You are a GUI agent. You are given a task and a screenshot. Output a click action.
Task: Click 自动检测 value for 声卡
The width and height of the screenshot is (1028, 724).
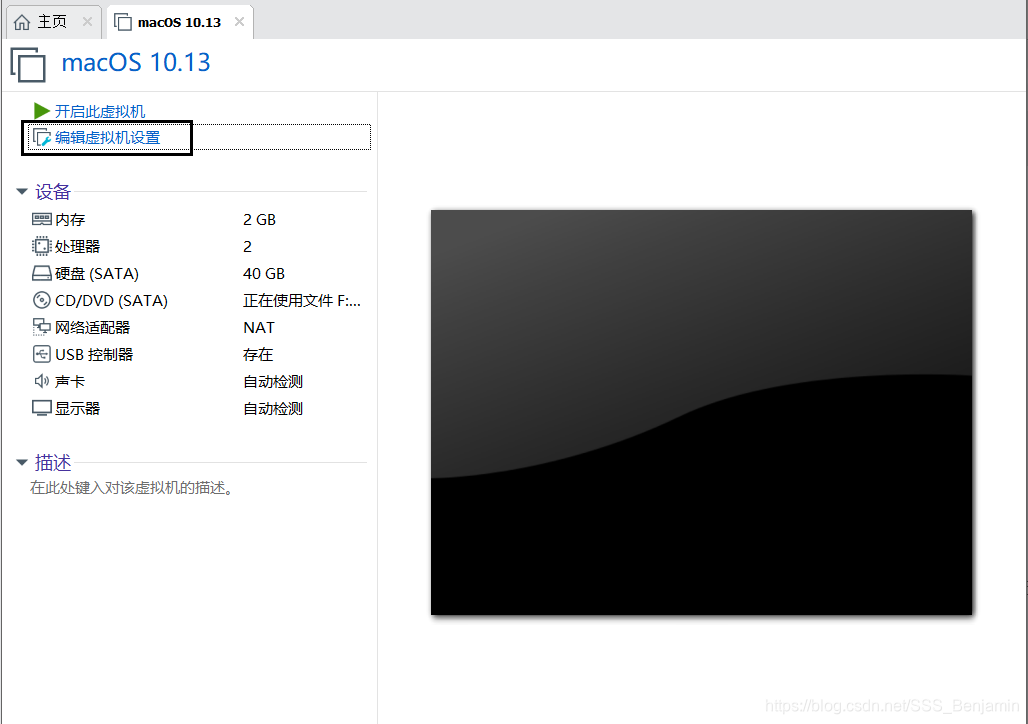click(273, 382)
